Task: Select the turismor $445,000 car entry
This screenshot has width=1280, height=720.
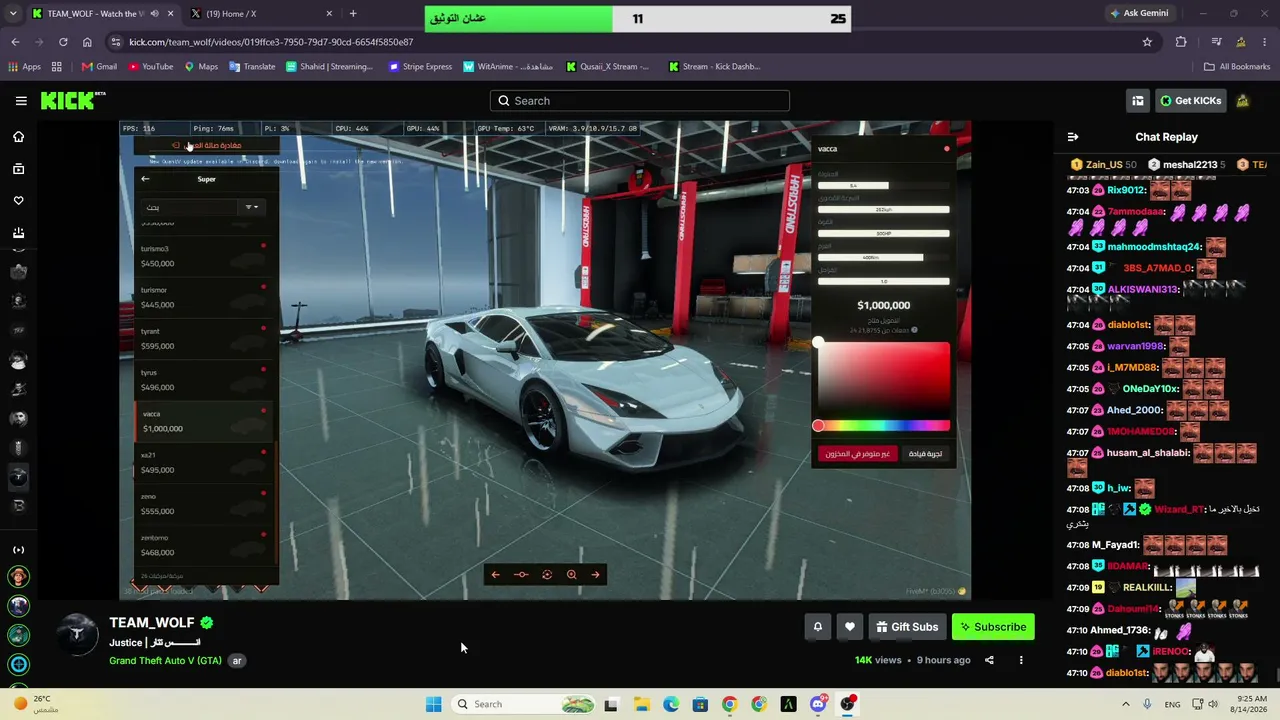Action: pyautogui.click(x=204, y=297)
